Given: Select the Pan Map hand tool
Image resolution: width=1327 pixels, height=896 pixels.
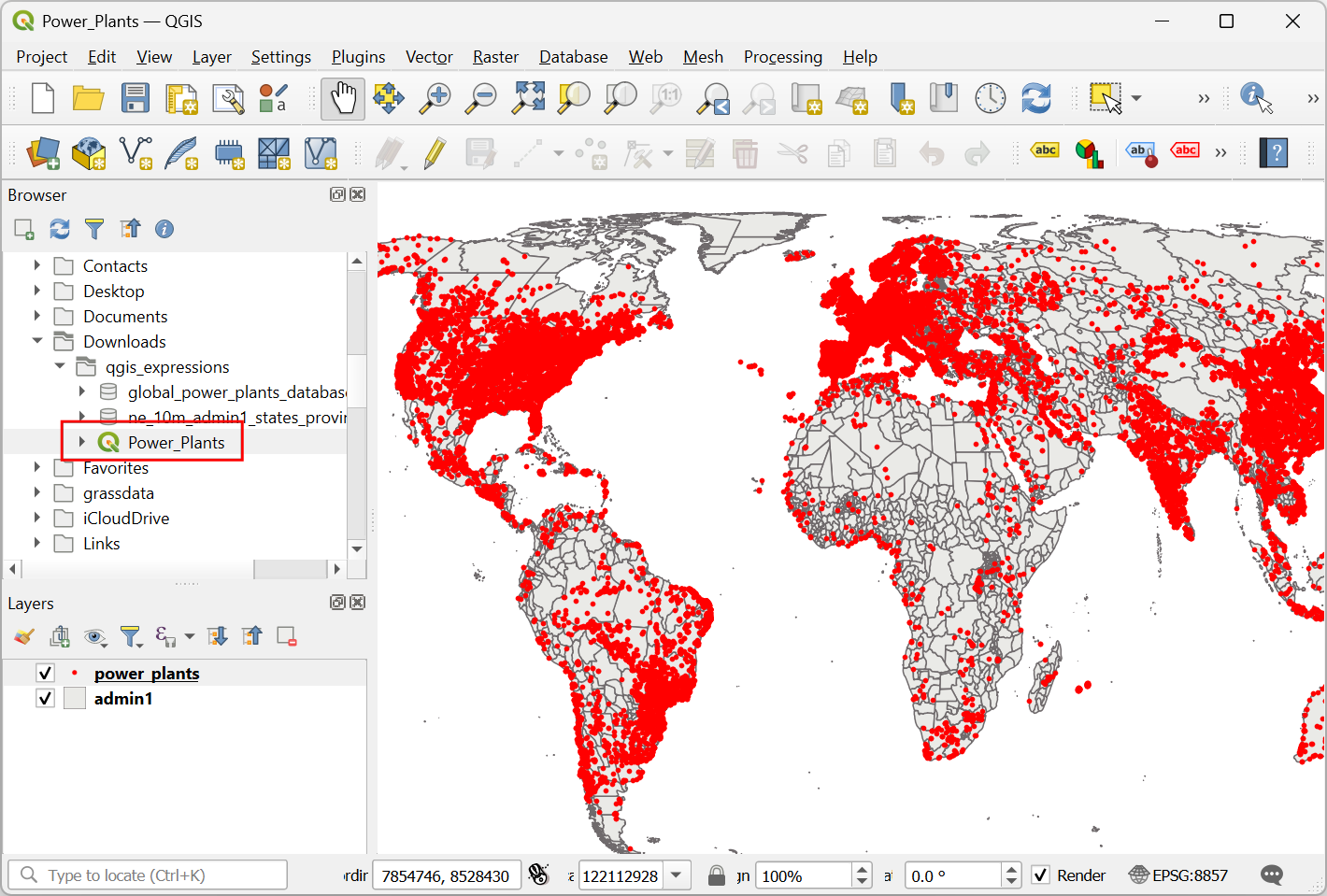Looking at the screenshot, I should [x=343, y=98].
